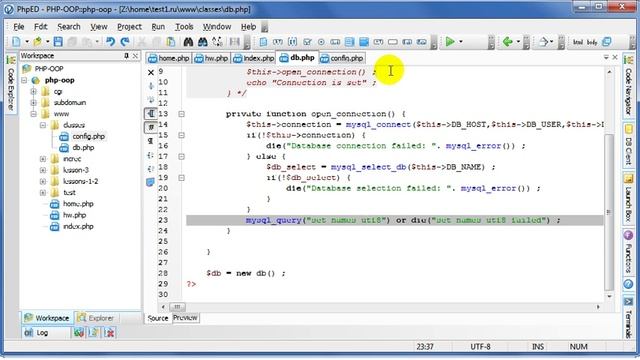Collapse code fold at line 17

[182, 156]
